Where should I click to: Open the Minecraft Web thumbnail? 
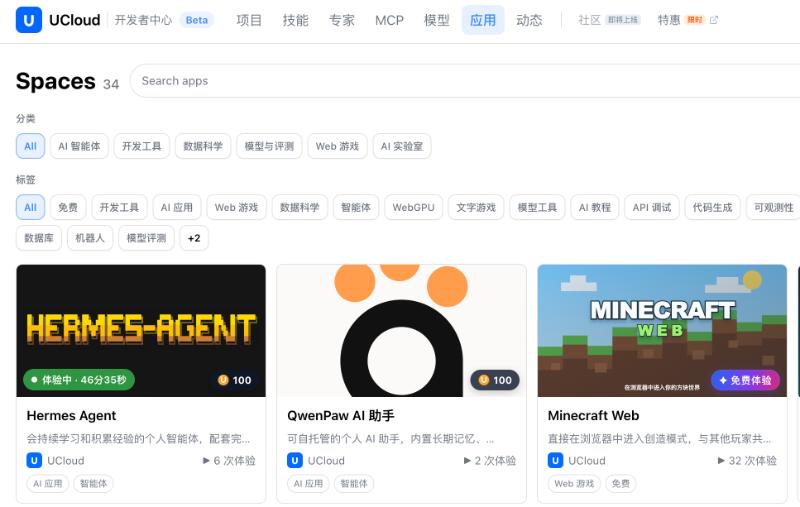[662, 331]
